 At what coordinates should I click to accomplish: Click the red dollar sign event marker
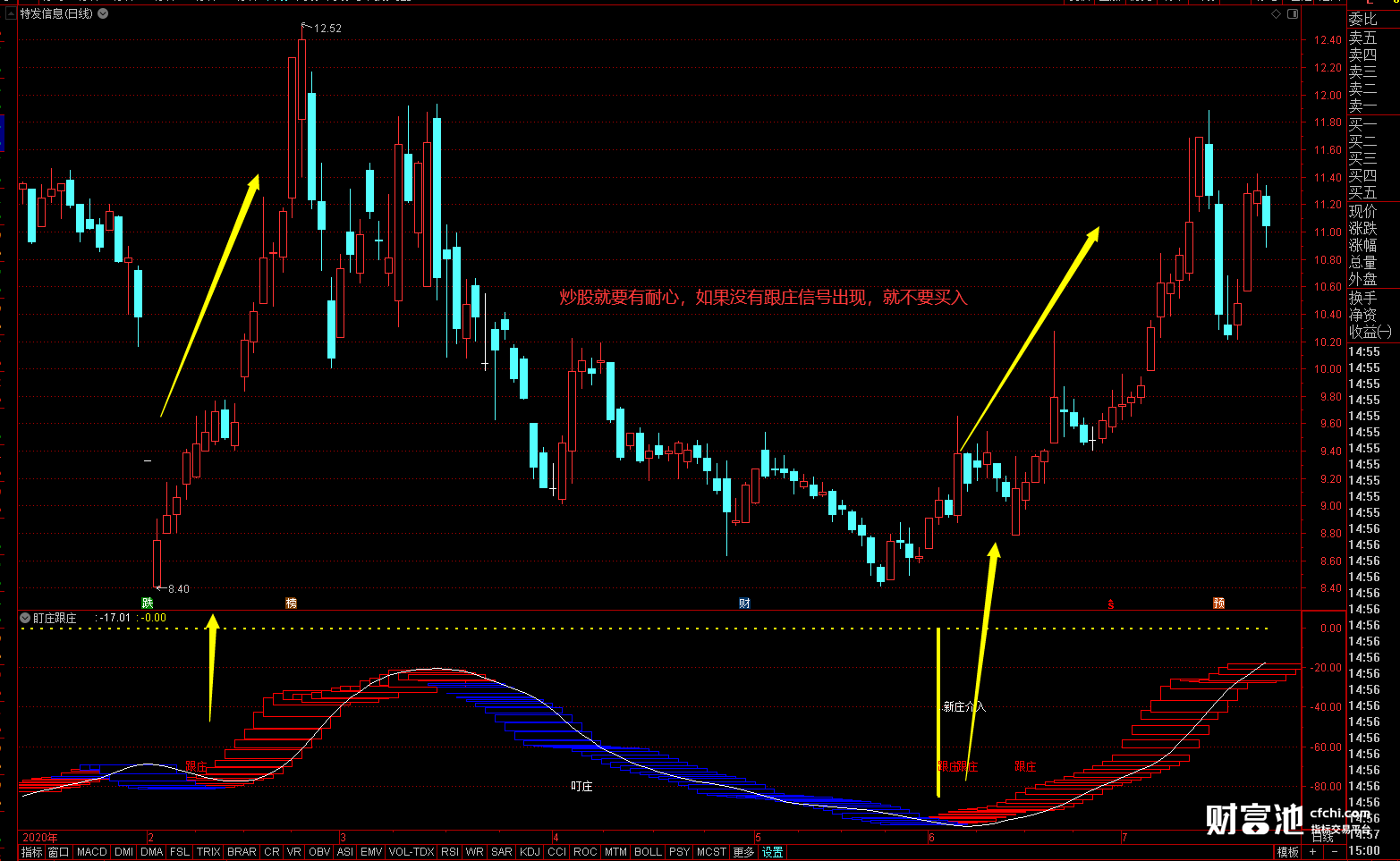(1111, 604)
